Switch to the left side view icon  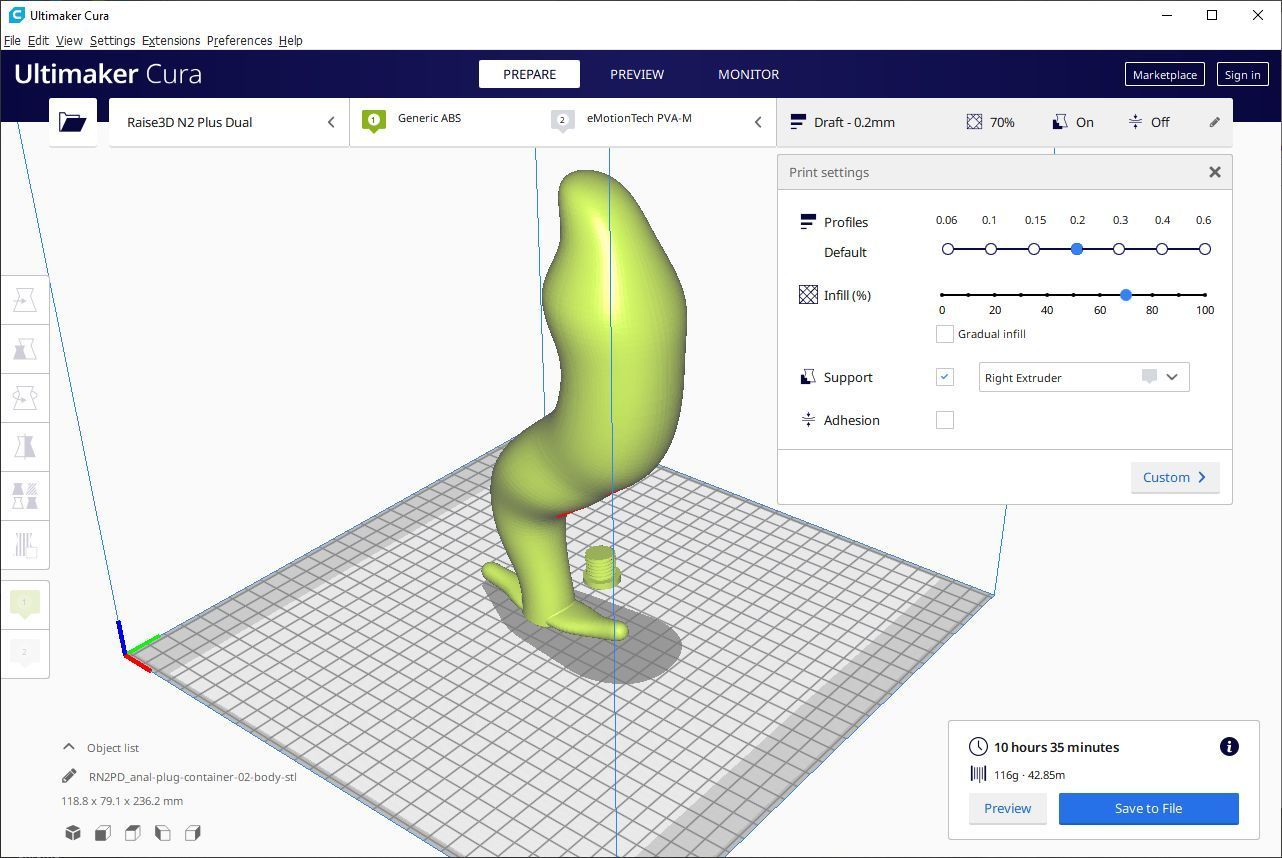pyautogui.click(x=162, y=833)
